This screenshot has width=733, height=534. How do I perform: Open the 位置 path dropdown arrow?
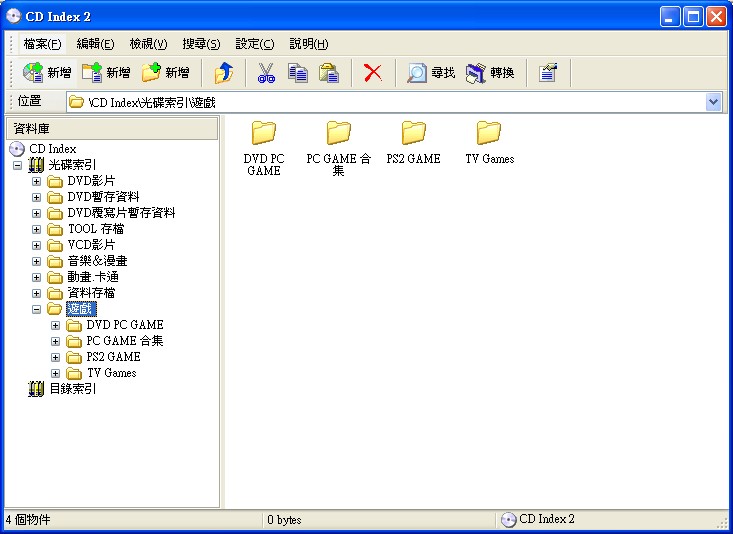[713, 102]
